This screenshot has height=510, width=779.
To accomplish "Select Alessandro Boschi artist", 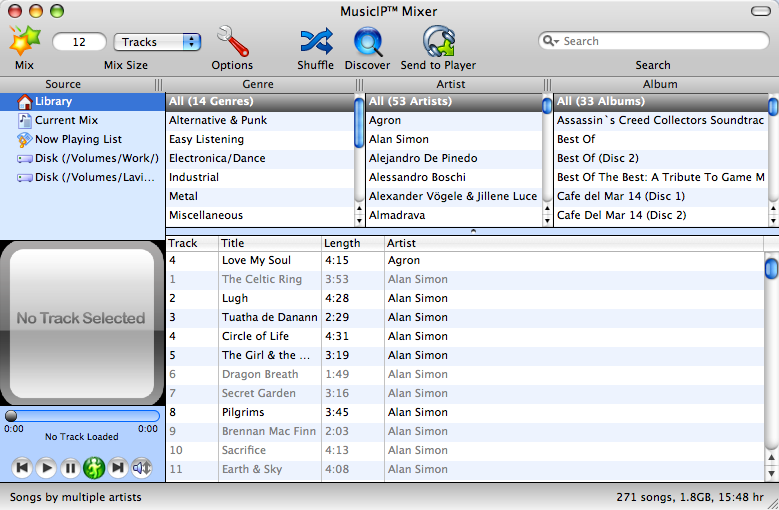I will 454,177.
